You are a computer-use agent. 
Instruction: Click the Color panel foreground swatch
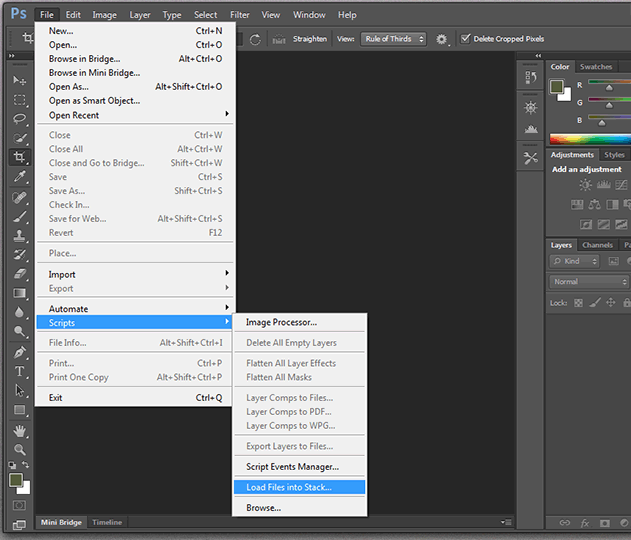[557, 86]
